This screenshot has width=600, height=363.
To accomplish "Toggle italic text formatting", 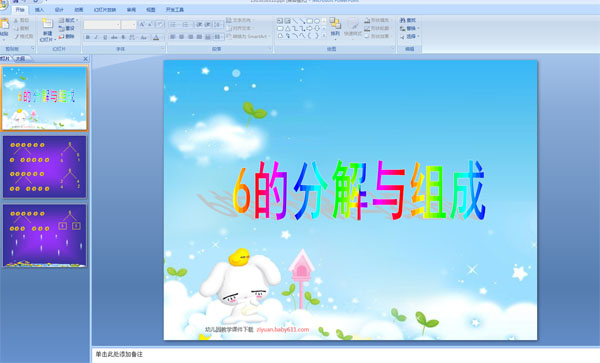I will click(96, 37).
